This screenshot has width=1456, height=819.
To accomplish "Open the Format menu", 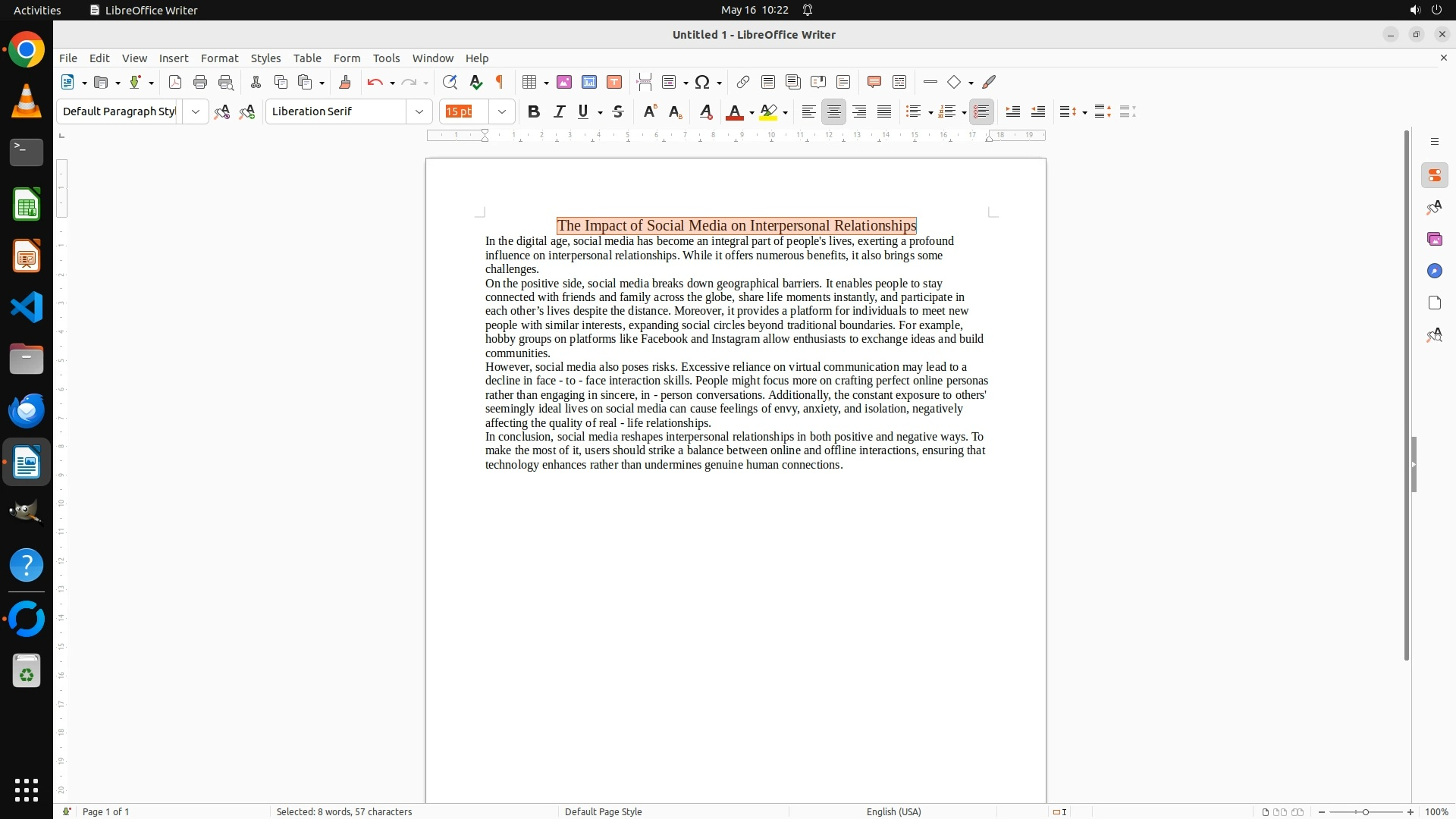I will coord(219,58).
